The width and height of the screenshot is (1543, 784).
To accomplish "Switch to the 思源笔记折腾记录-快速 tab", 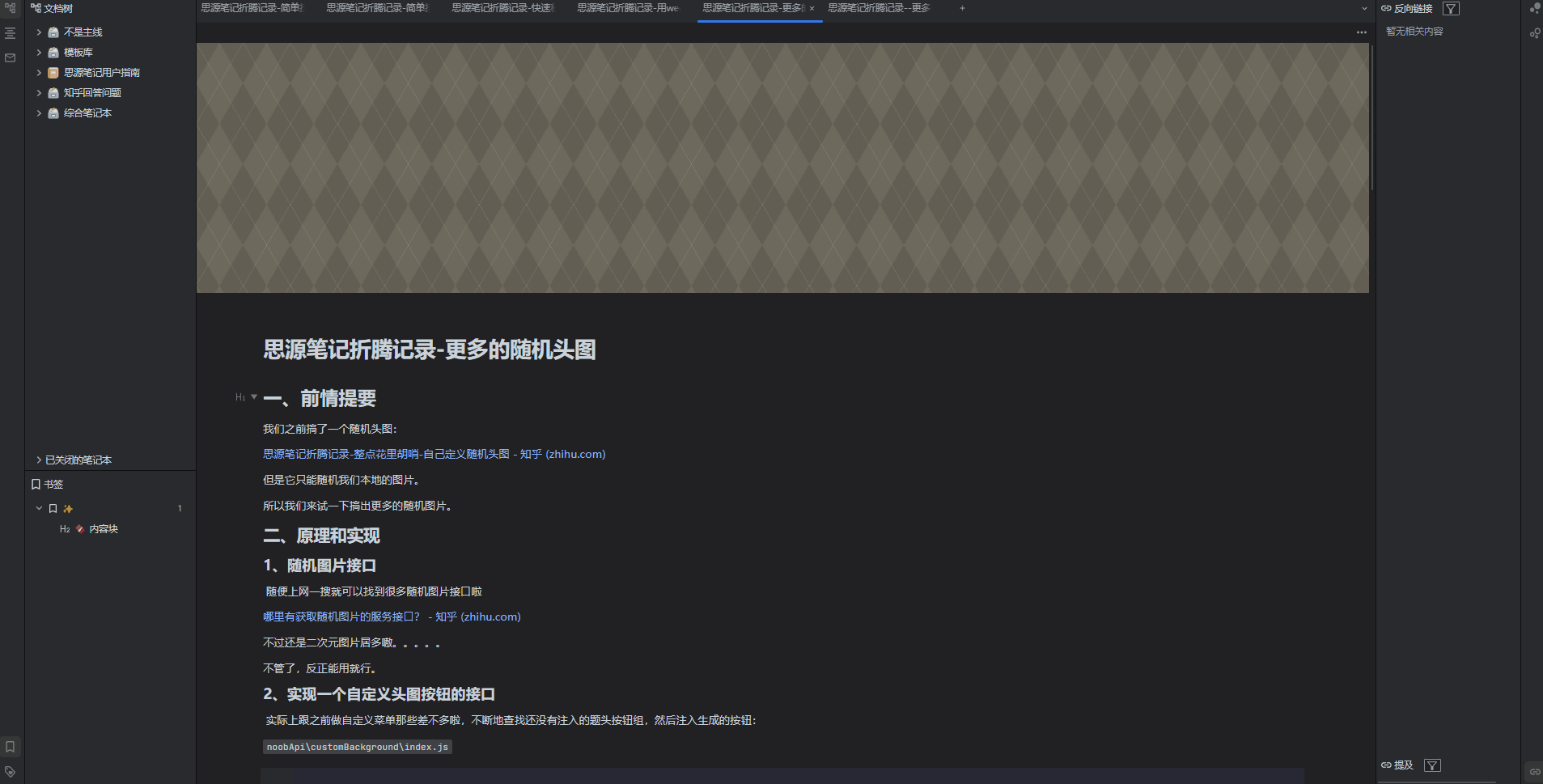I will point(500,8).
